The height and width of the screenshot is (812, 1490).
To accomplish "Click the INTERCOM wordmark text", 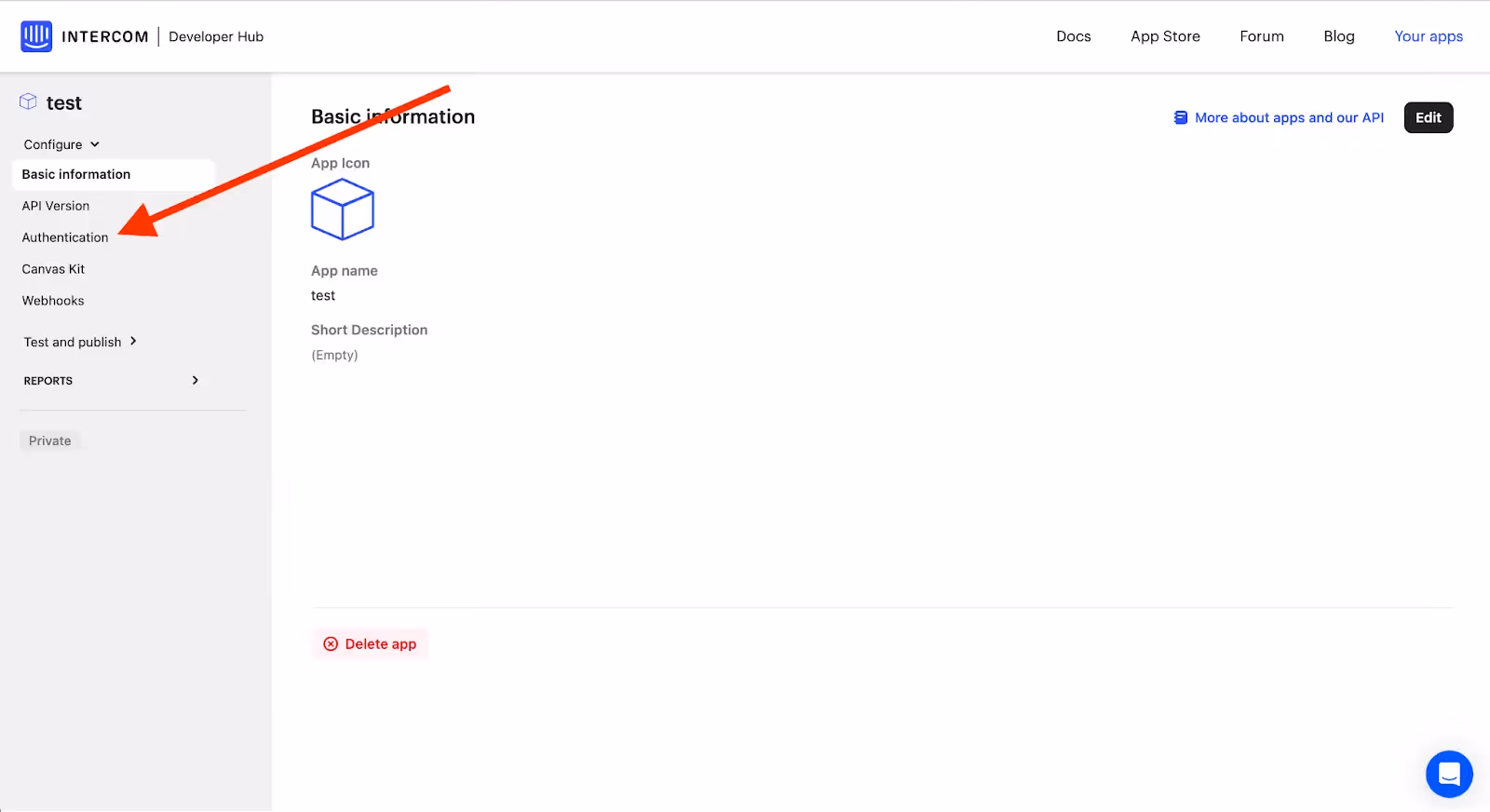I will point(105,36).
